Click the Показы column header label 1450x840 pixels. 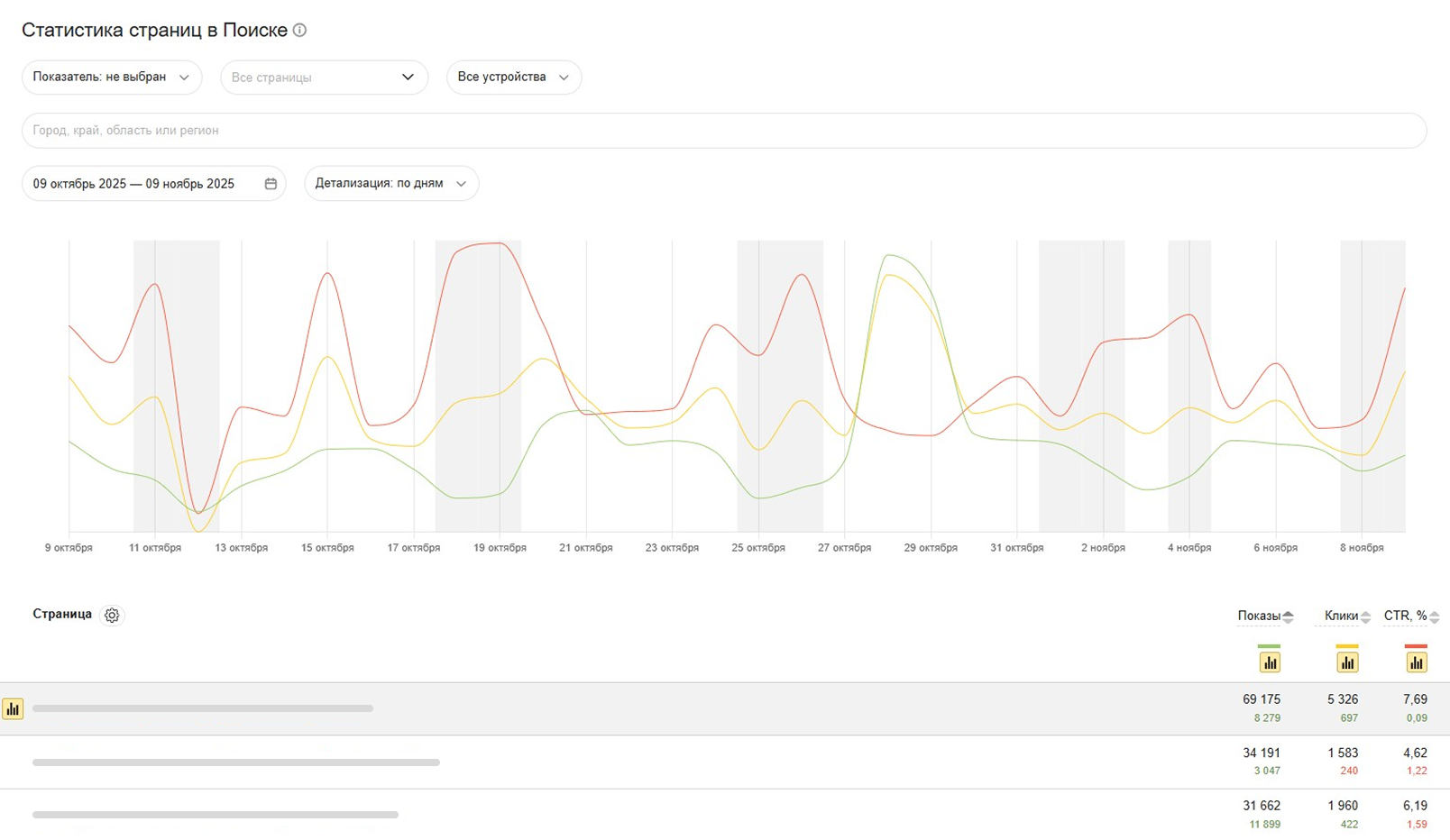click(x=1258, y=616)
